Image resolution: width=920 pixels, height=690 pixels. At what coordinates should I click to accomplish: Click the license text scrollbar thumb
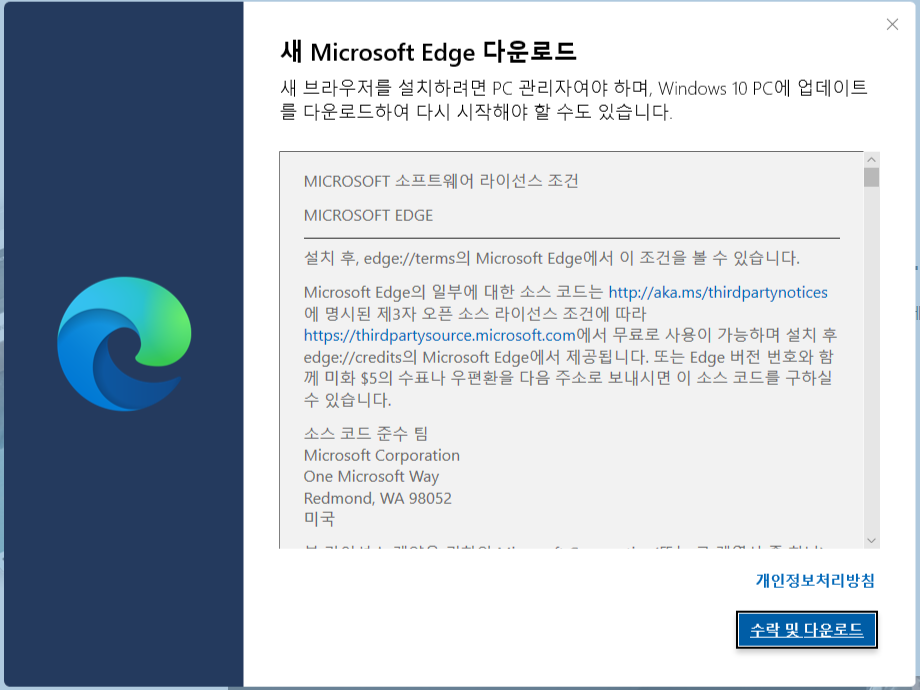click(x=871, y=177)
